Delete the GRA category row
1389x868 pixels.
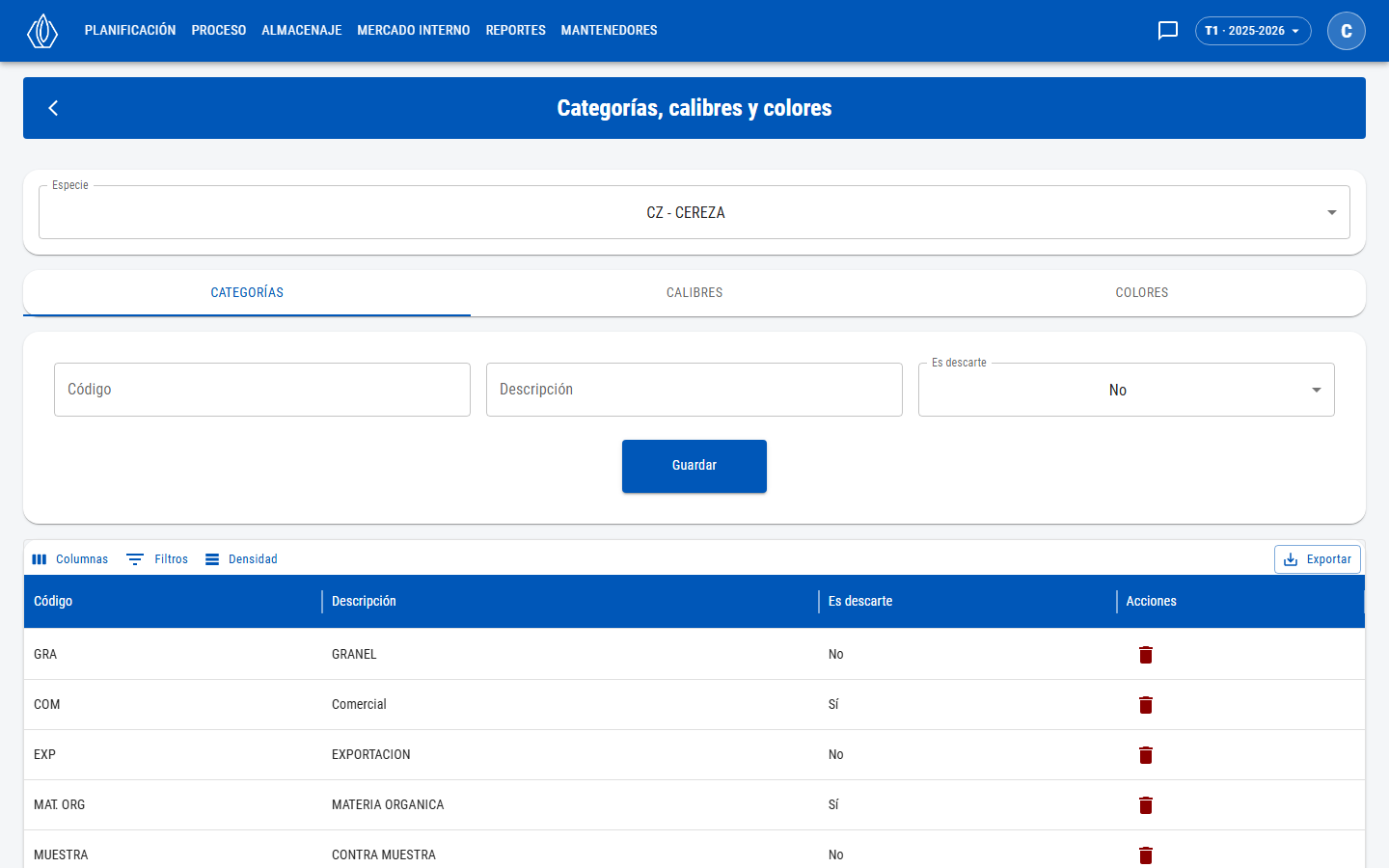click(1146, 655)
